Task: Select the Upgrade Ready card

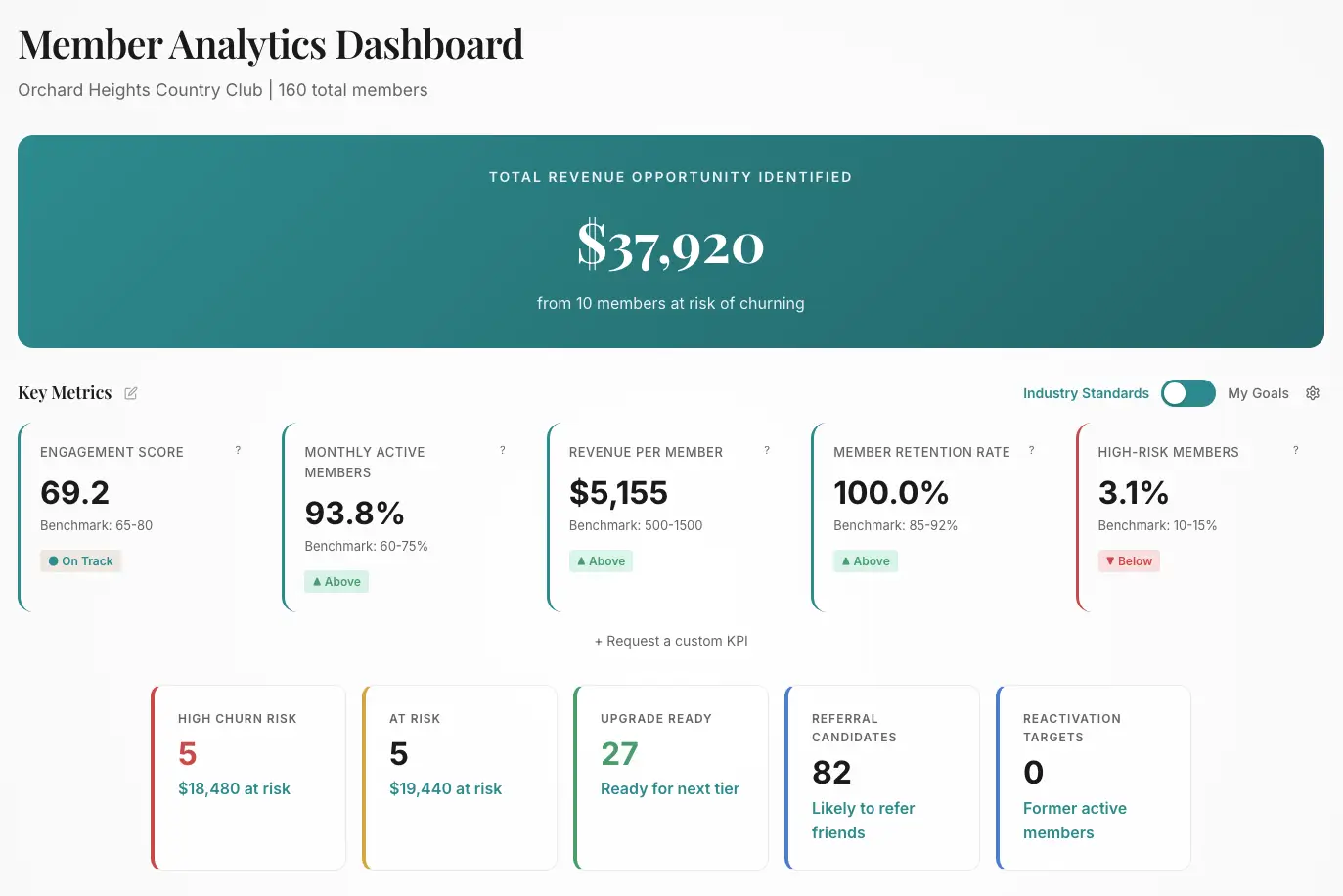Action: pos(670,777)
